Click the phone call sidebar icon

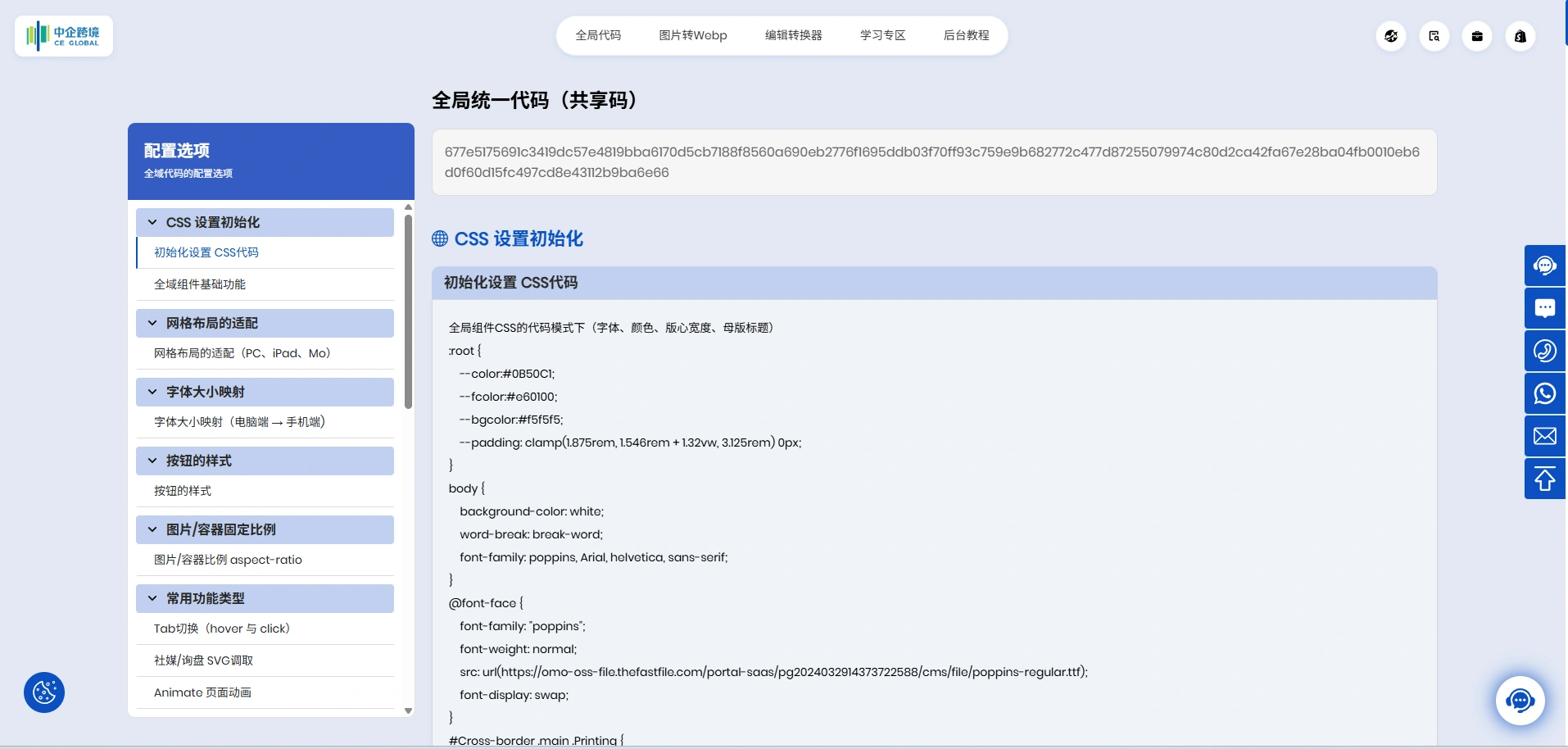pyautogui.click(x=1544, y=351)
